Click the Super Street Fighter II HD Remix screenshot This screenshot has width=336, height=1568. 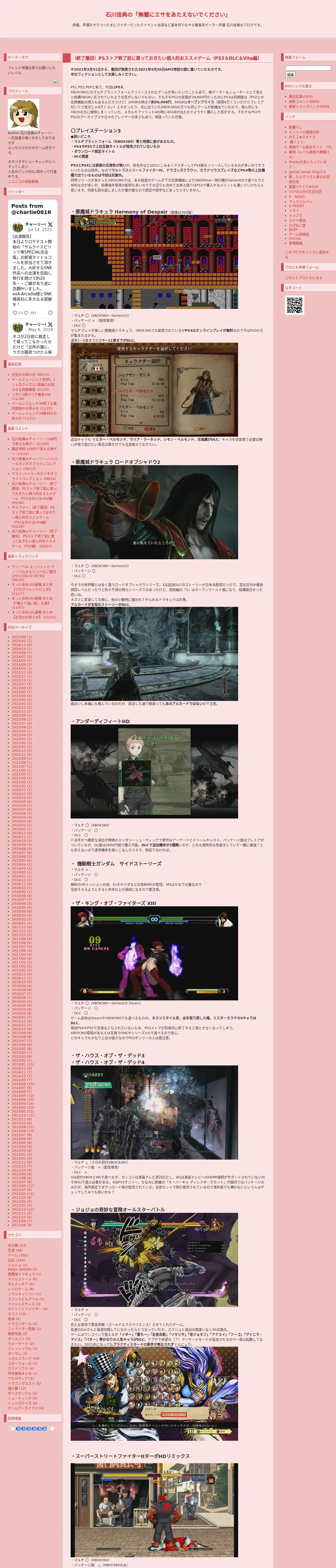coord(154,1511)
